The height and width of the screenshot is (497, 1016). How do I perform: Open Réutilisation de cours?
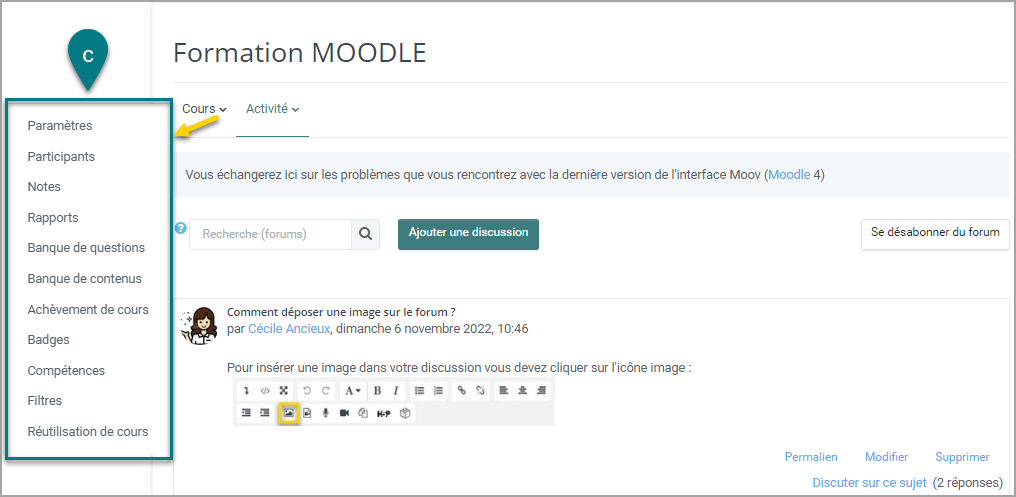[x=87, y=432]
